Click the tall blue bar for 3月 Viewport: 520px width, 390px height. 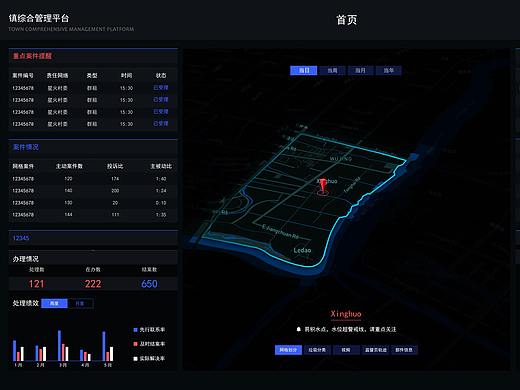tap(59, 345)
